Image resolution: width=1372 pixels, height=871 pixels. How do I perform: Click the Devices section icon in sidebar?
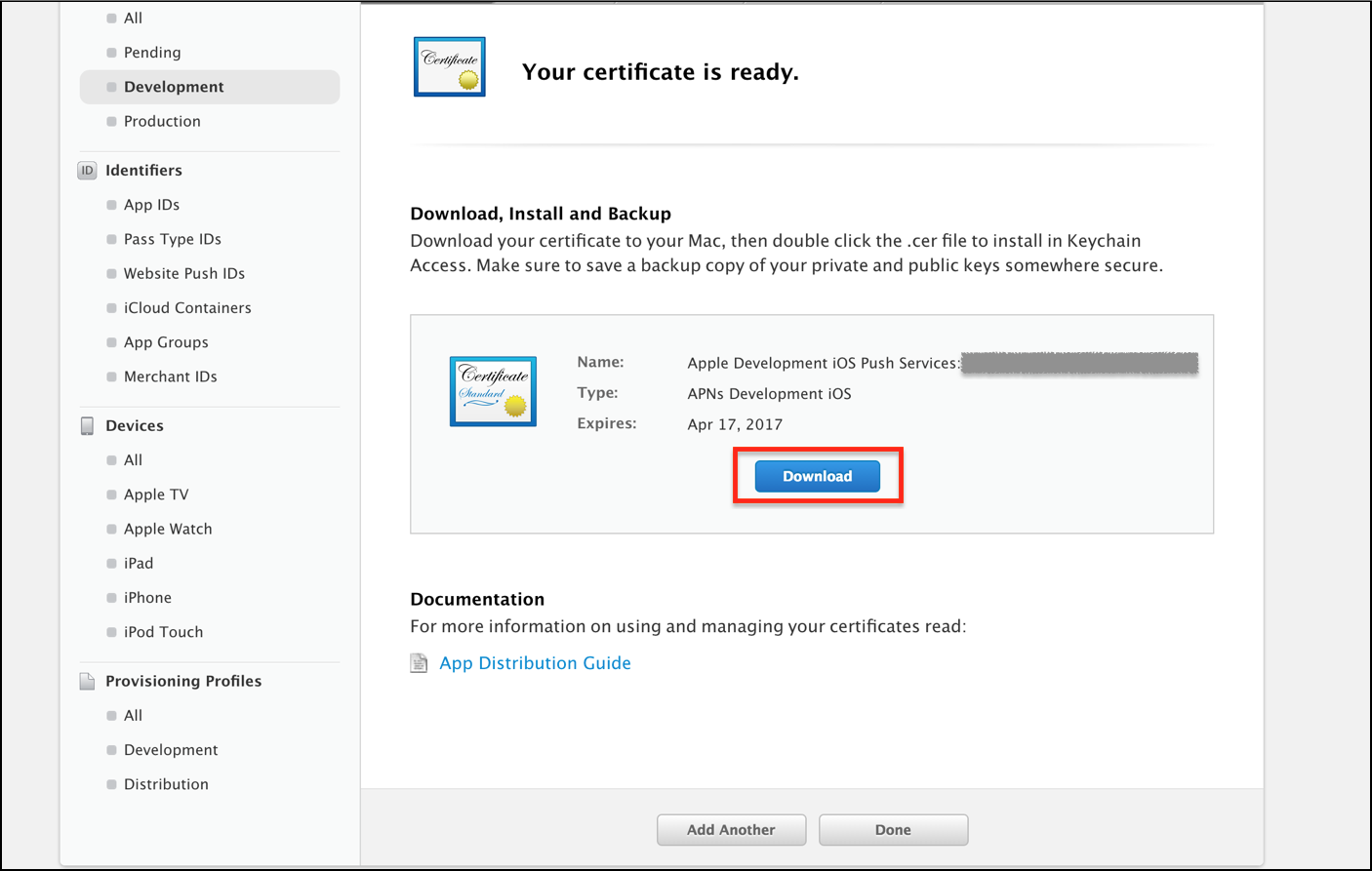click(87, 425)
